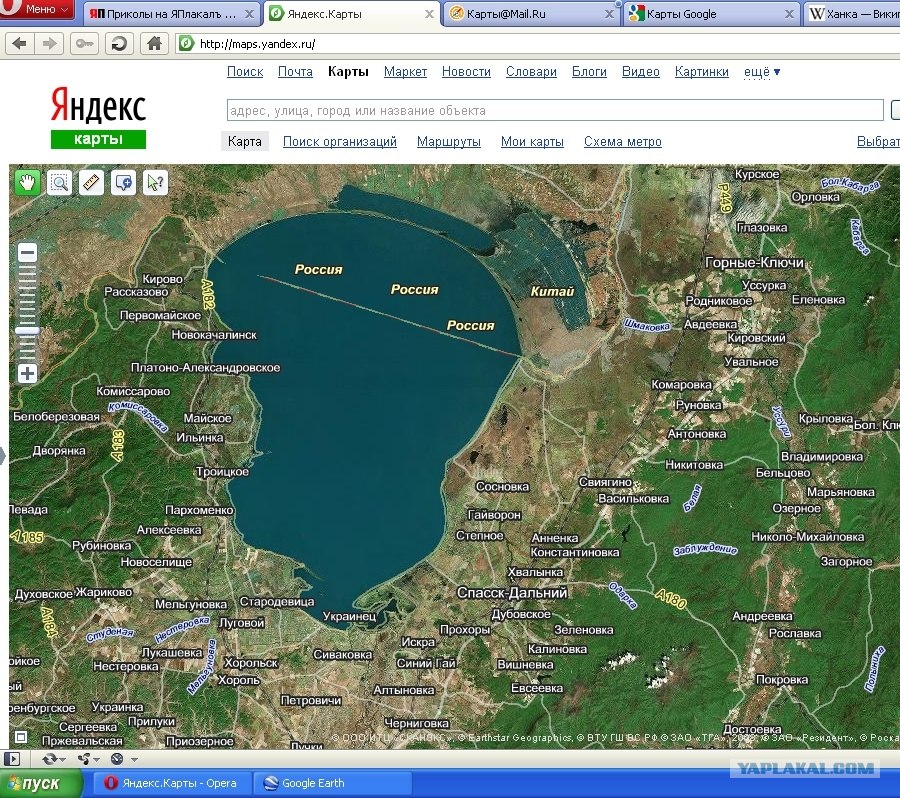Open Маршруты section link
This screenshot has height=798, width=900.
point(449,141)
